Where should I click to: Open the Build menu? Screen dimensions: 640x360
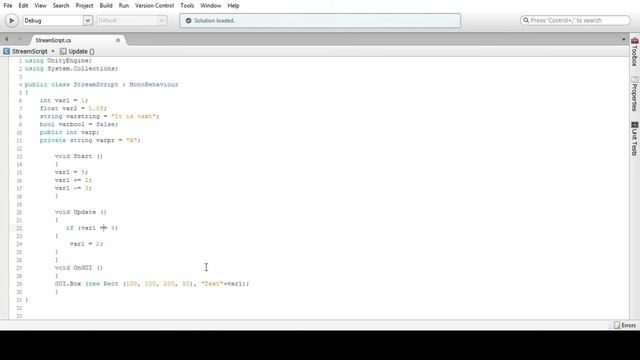106,6
